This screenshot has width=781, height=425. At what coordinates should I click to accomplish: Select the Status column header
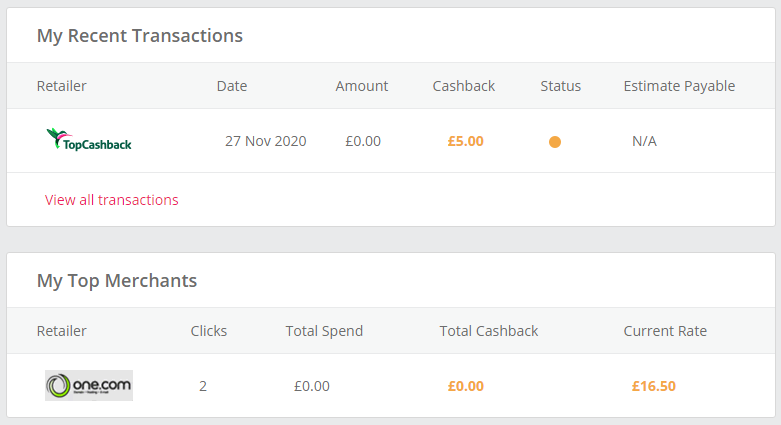[560, 86]
